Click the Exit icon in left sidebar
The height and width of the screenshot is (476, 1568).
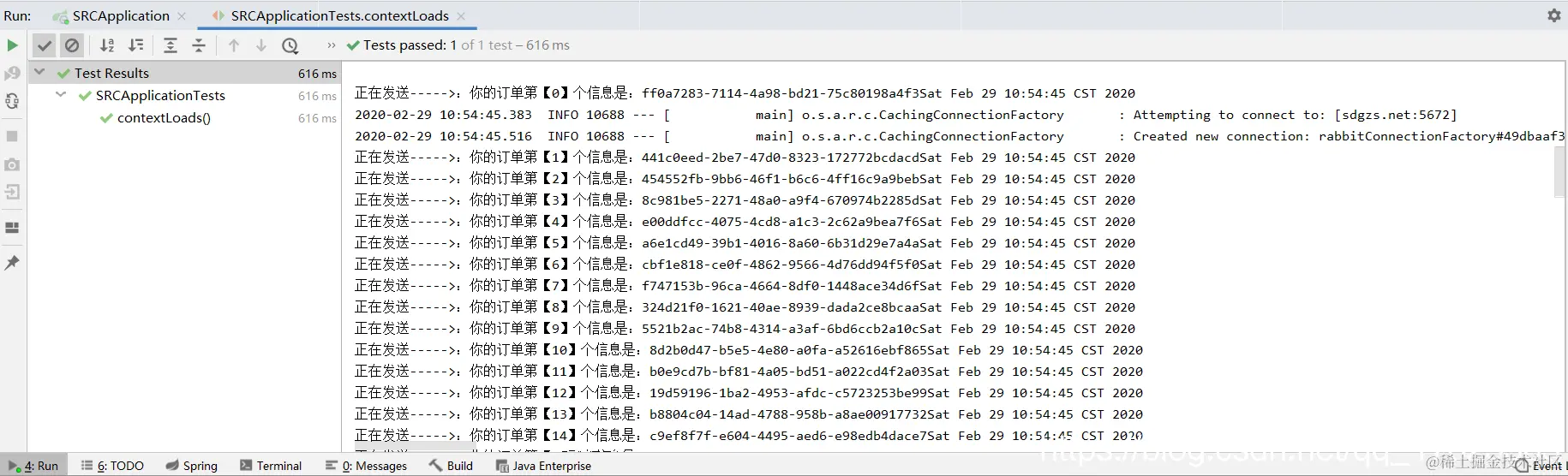point(12,192)
